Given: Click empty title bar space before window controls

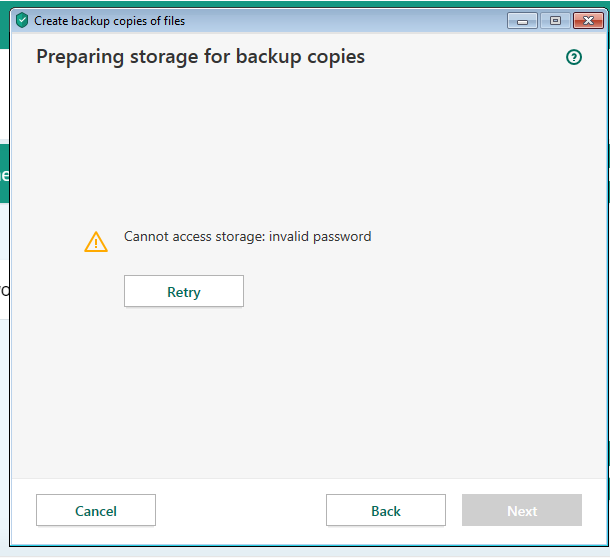Looking at the screenshot, I should coord(350,20).
